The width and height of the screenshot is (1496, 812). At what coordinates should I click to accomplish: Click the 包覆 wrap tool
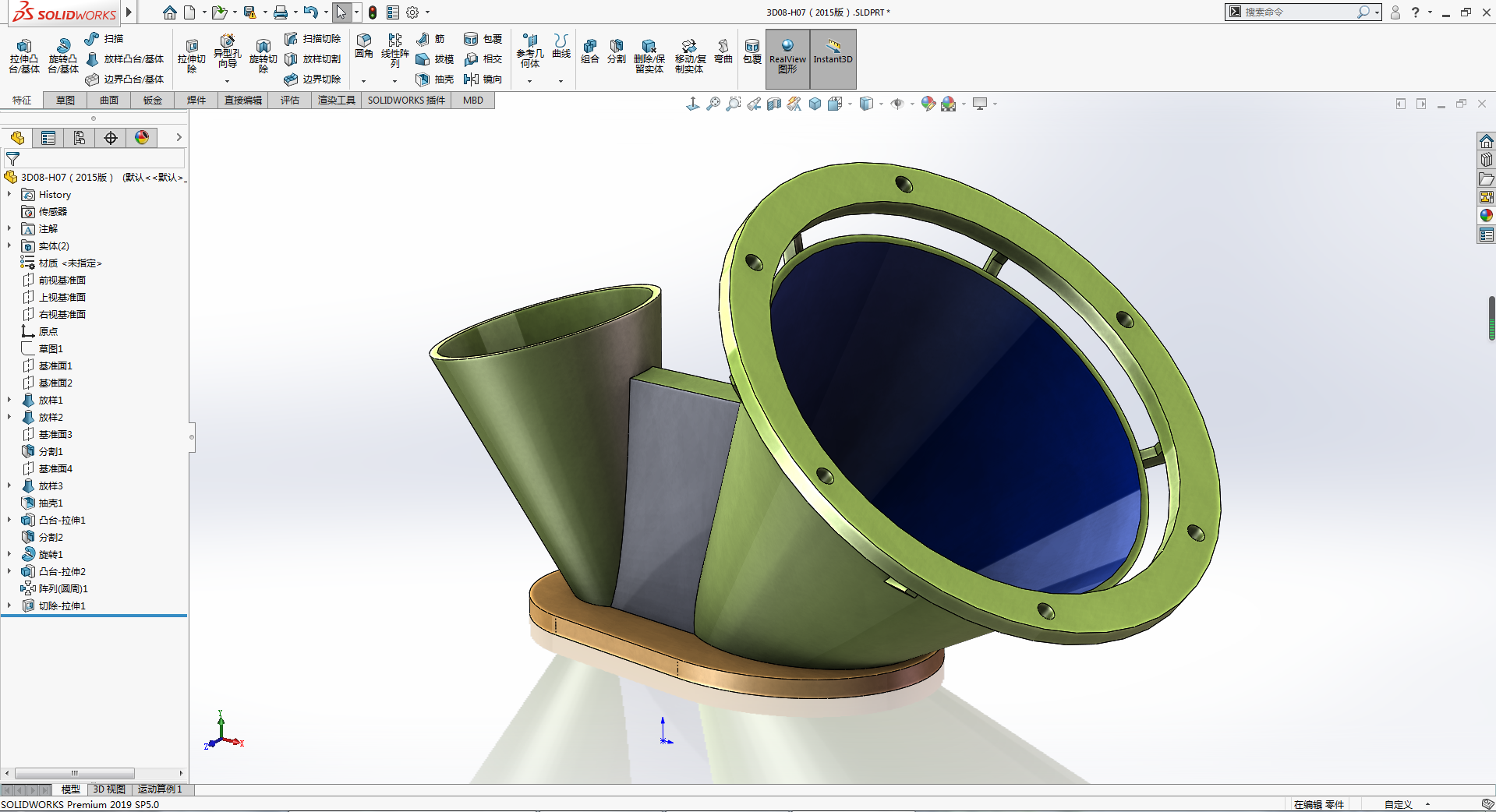pyautogui.click(x=483, y=38)
